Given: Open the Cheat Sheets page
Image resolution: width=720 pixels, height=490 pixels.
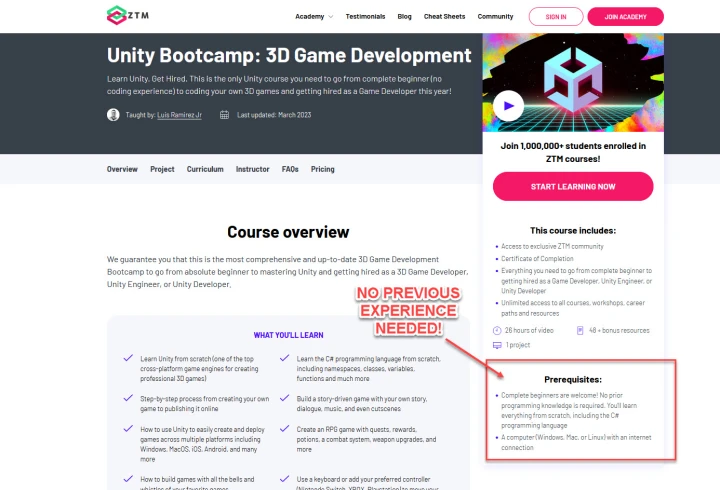Looking at the screenshot, I should click(444, 17).
